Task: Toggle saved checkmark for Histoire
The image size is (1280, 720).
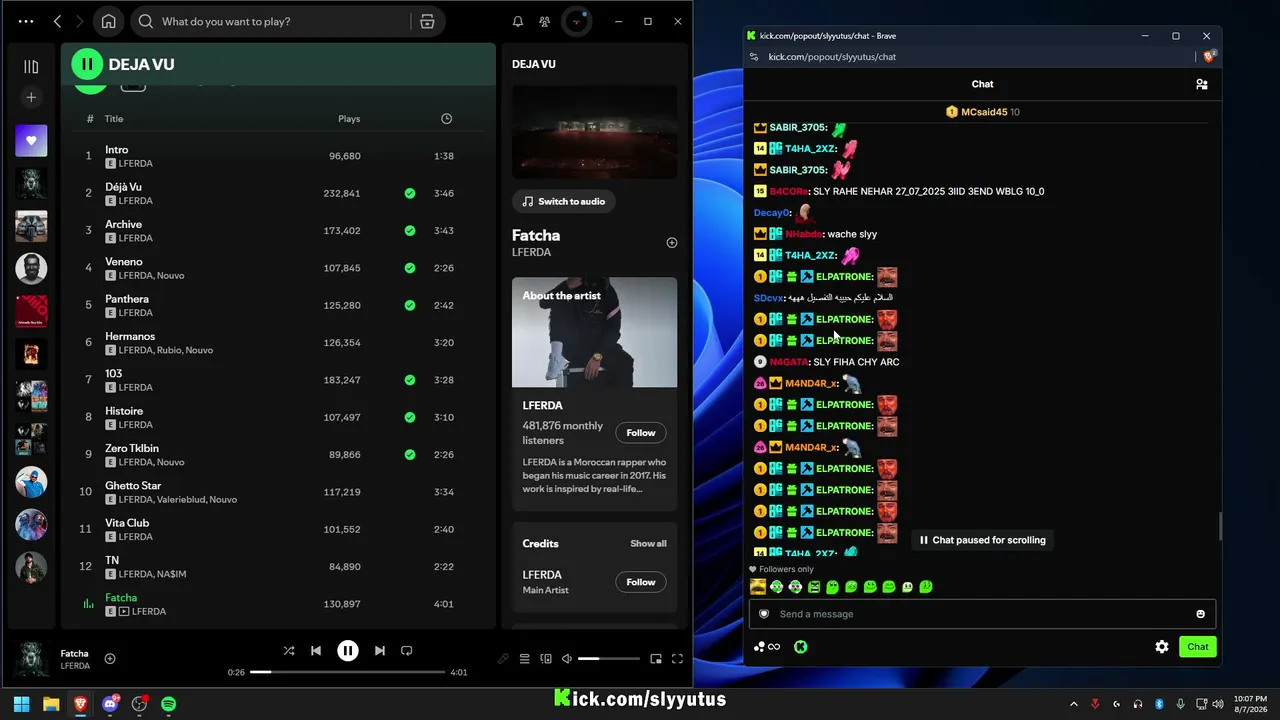Action: [410, 417]
